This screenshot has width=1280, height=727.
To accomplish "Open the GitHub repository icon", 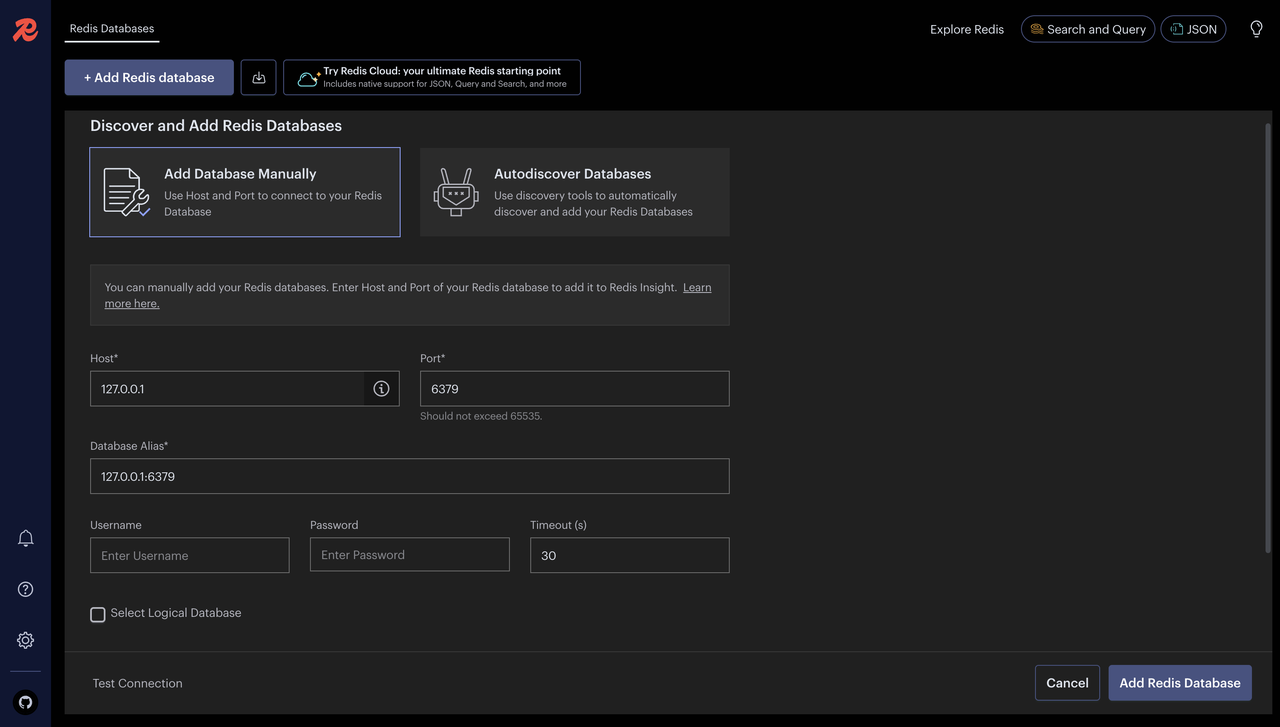I will pos(26,702).
